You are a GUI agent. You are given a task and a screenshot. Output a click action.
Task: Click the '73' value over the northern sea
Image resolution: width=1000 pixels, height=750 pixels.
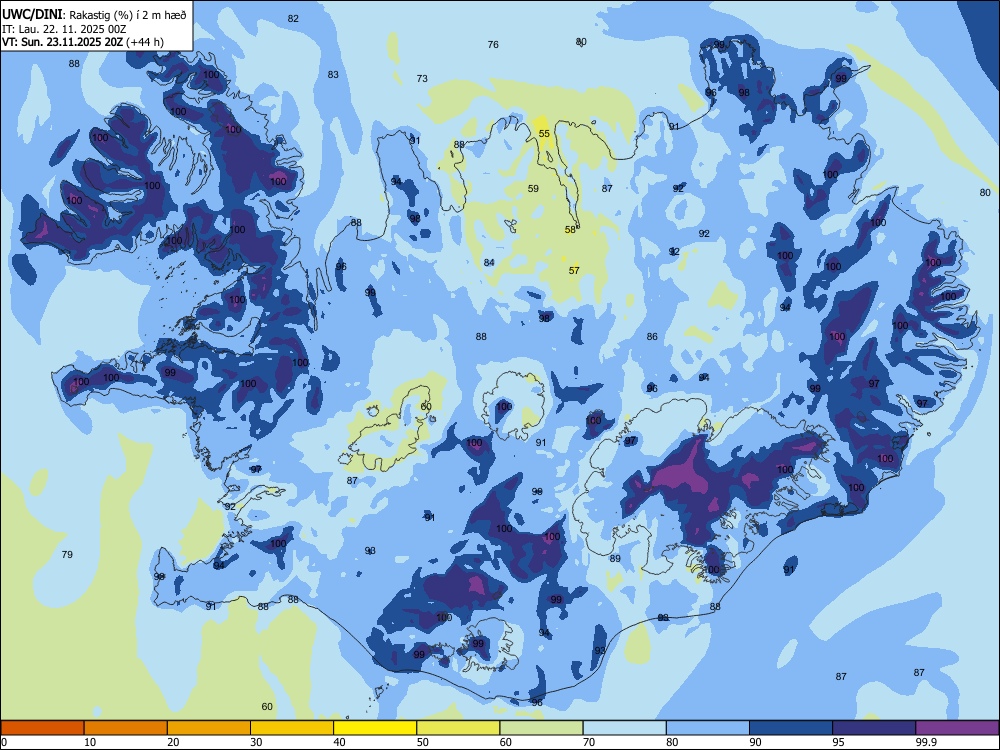[422, 78]
